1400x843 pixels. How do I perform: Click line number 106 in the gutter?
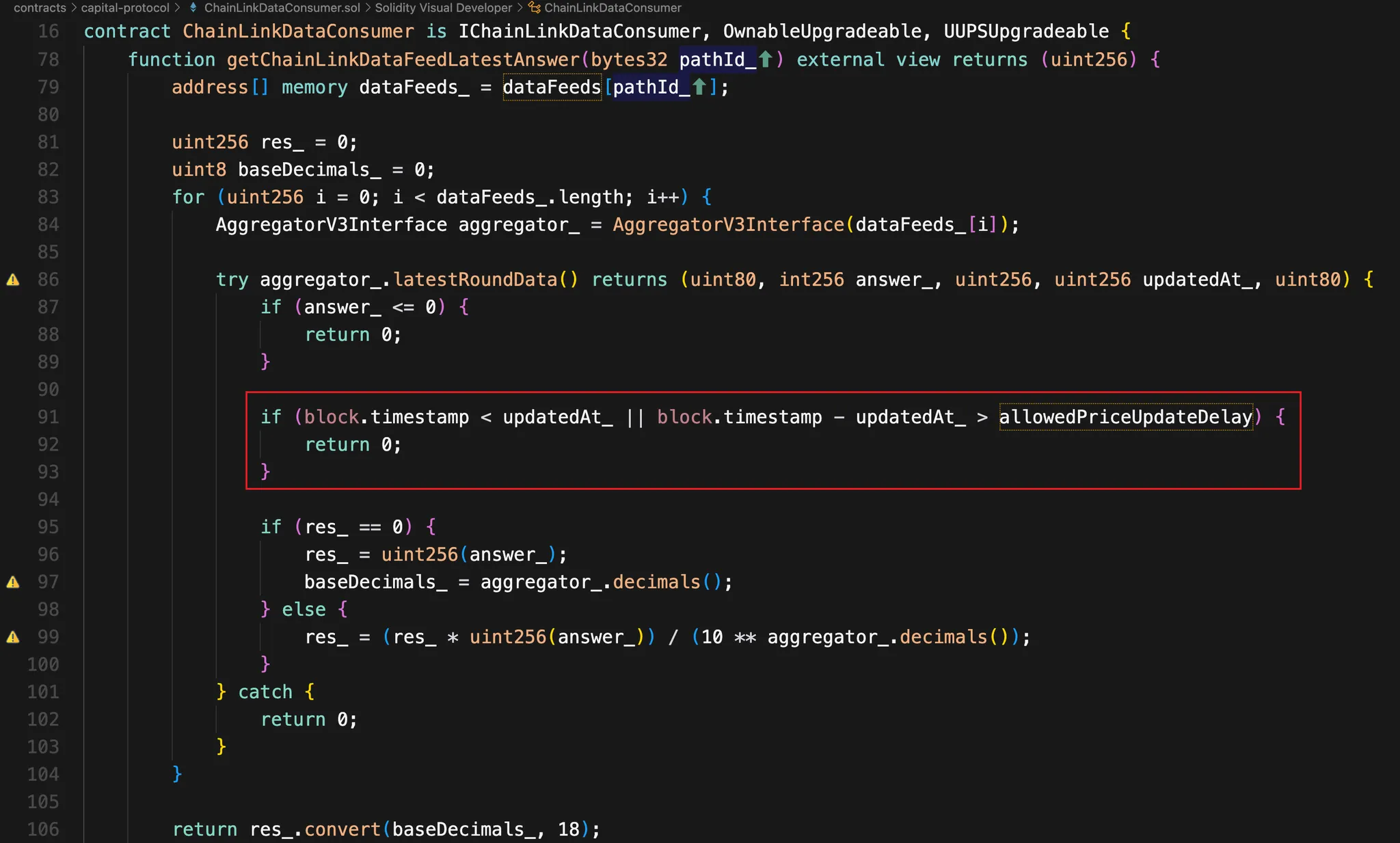(x=43, y=829)
